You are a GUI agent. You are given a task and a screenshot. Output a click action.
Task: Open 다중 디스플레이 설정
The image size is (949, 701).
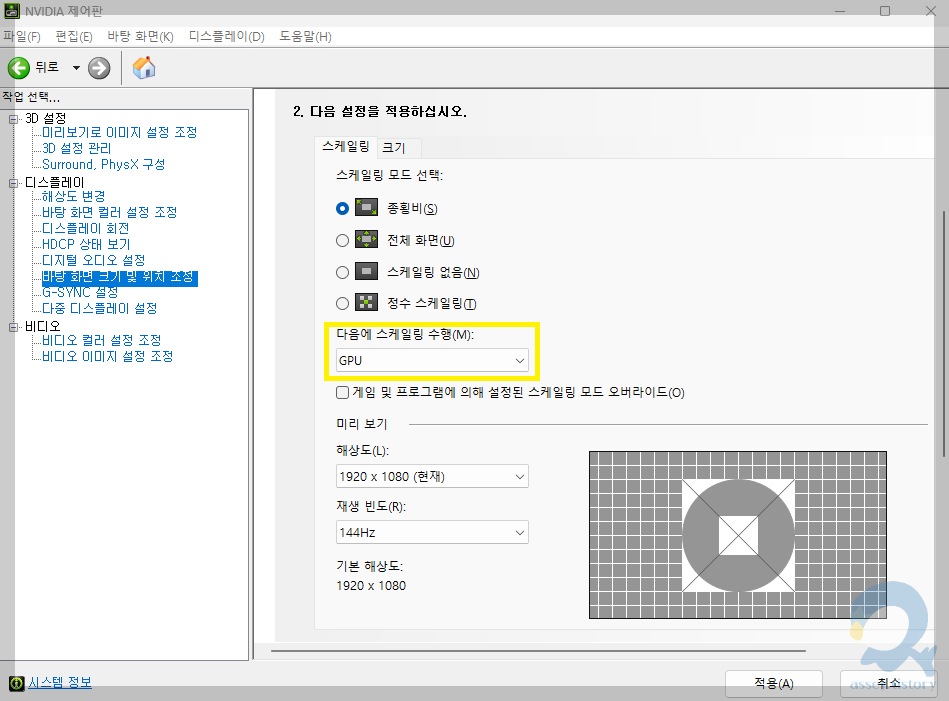click(x=99, y=309)
